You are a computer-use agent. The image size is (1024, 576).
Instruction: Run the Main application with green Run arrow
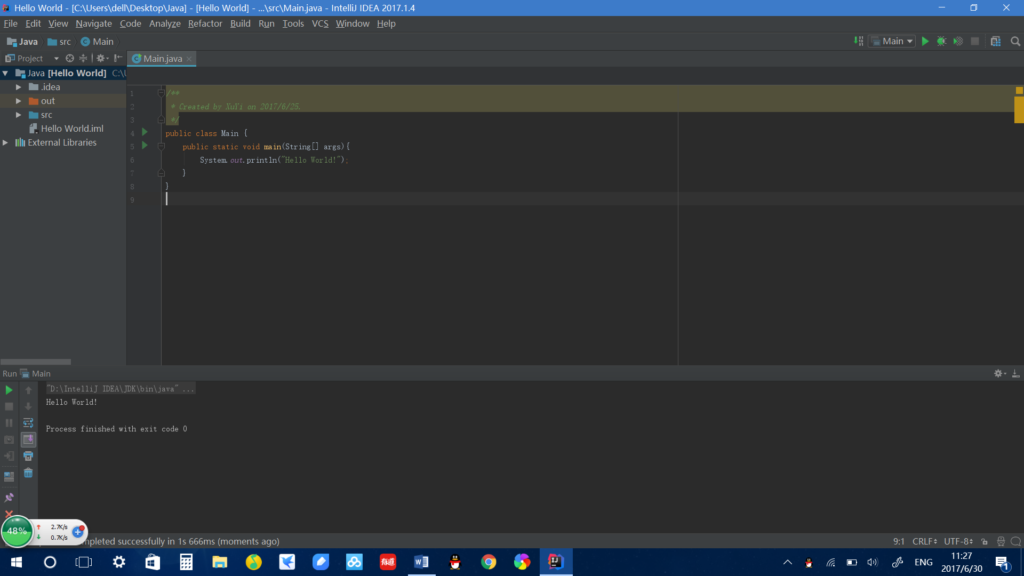click(x=925, y=41)
